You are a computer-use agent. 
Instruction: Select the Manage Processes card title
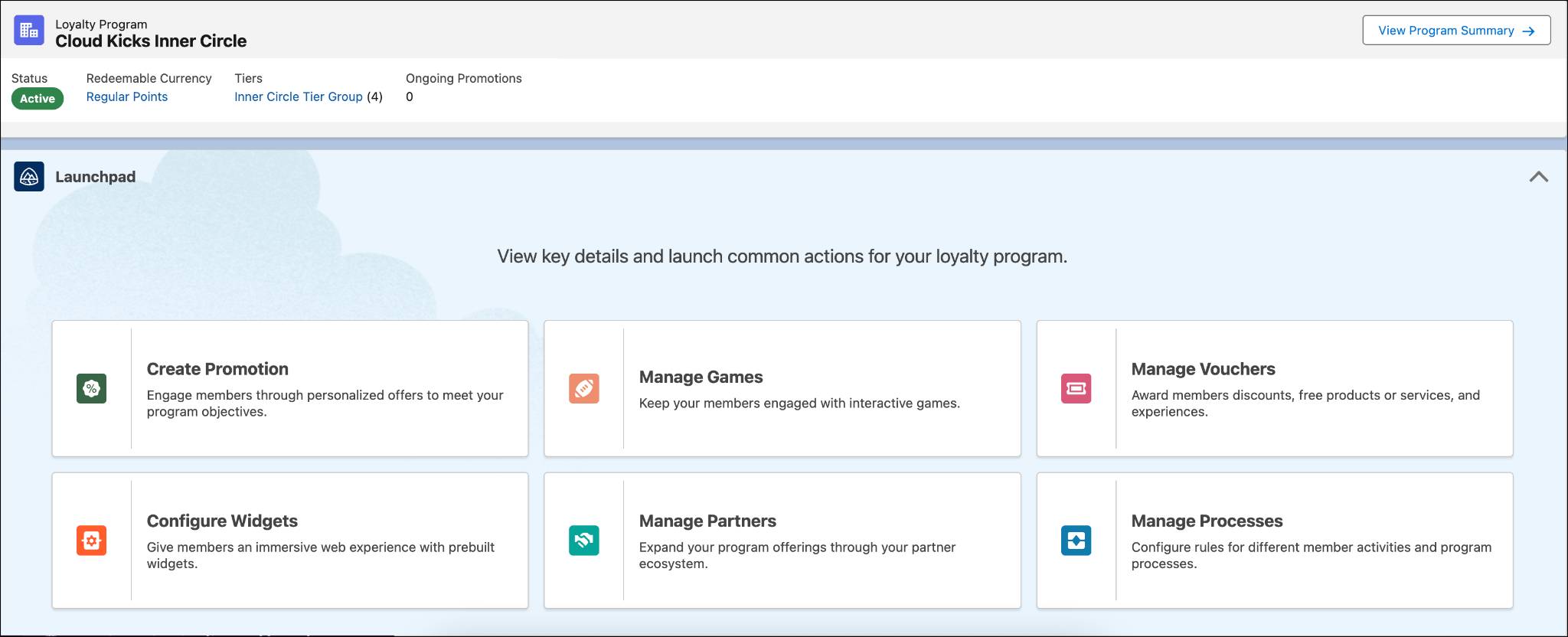1207,521
